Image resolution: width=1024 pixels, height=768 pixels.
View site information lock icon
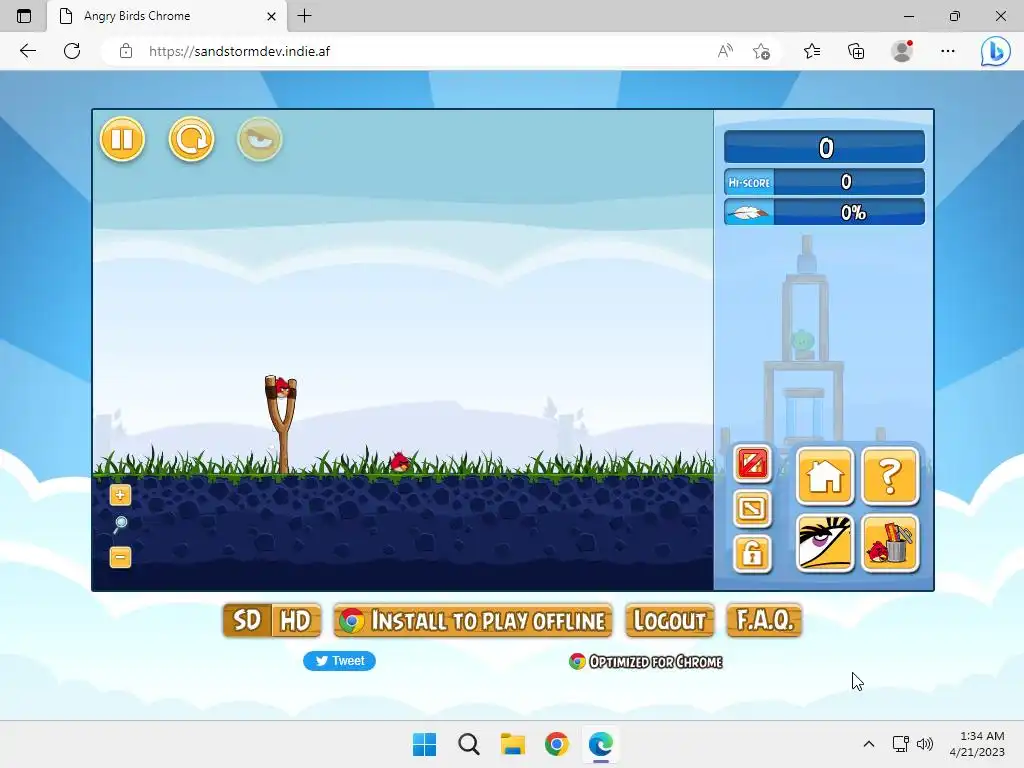[x=126, y=51]
